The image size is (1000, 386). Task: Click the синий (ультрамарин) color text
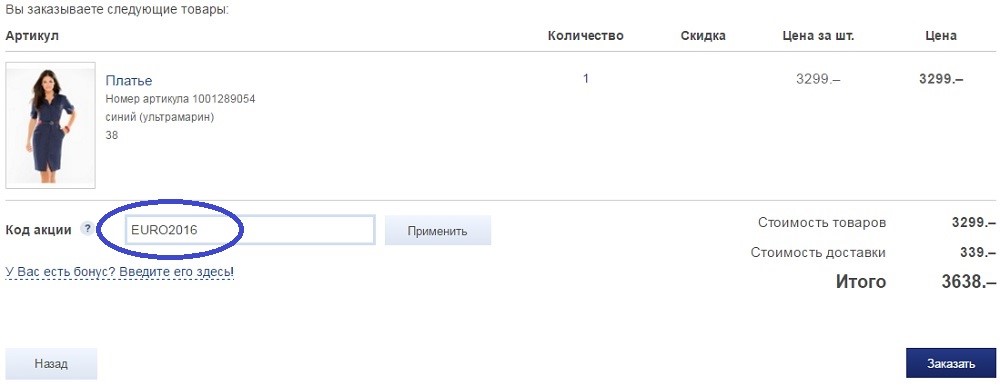pos(160,117)
